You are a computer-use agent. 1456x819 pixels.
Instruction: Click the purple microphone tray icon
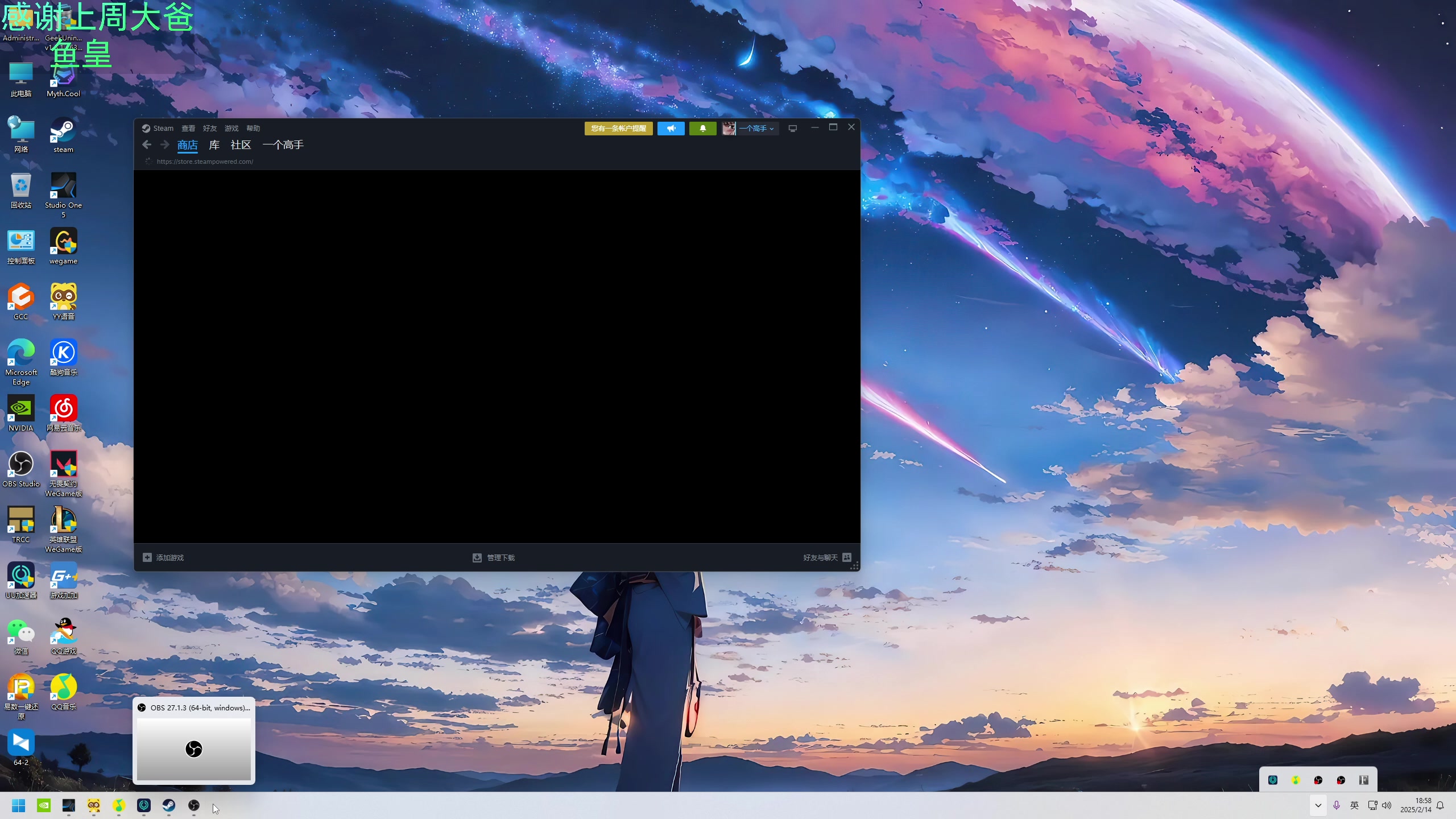click(1337, 805)
